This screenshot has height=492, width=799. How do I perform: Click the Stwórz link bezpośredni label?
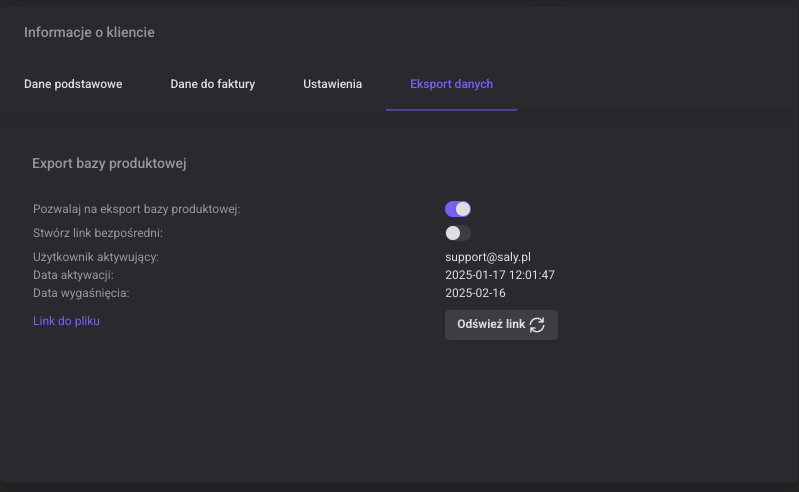[97, 233]
